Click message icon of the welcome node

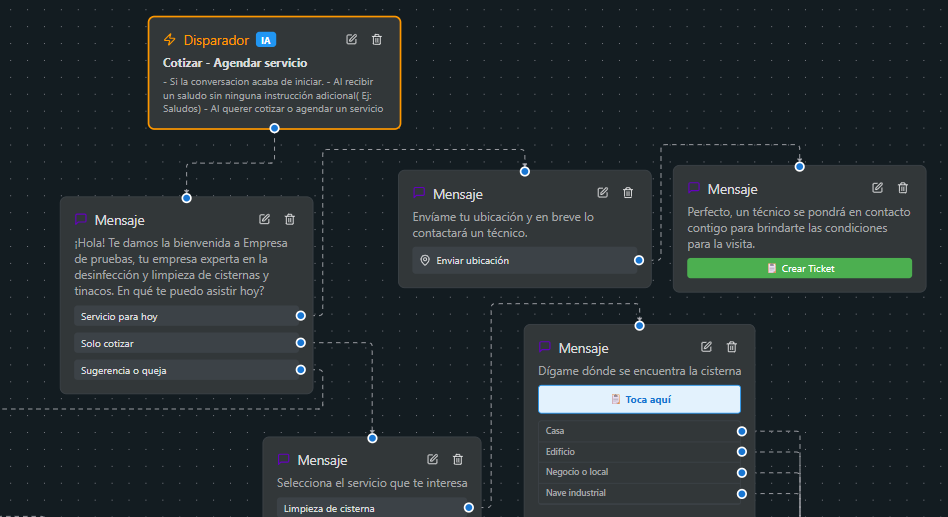80,219
